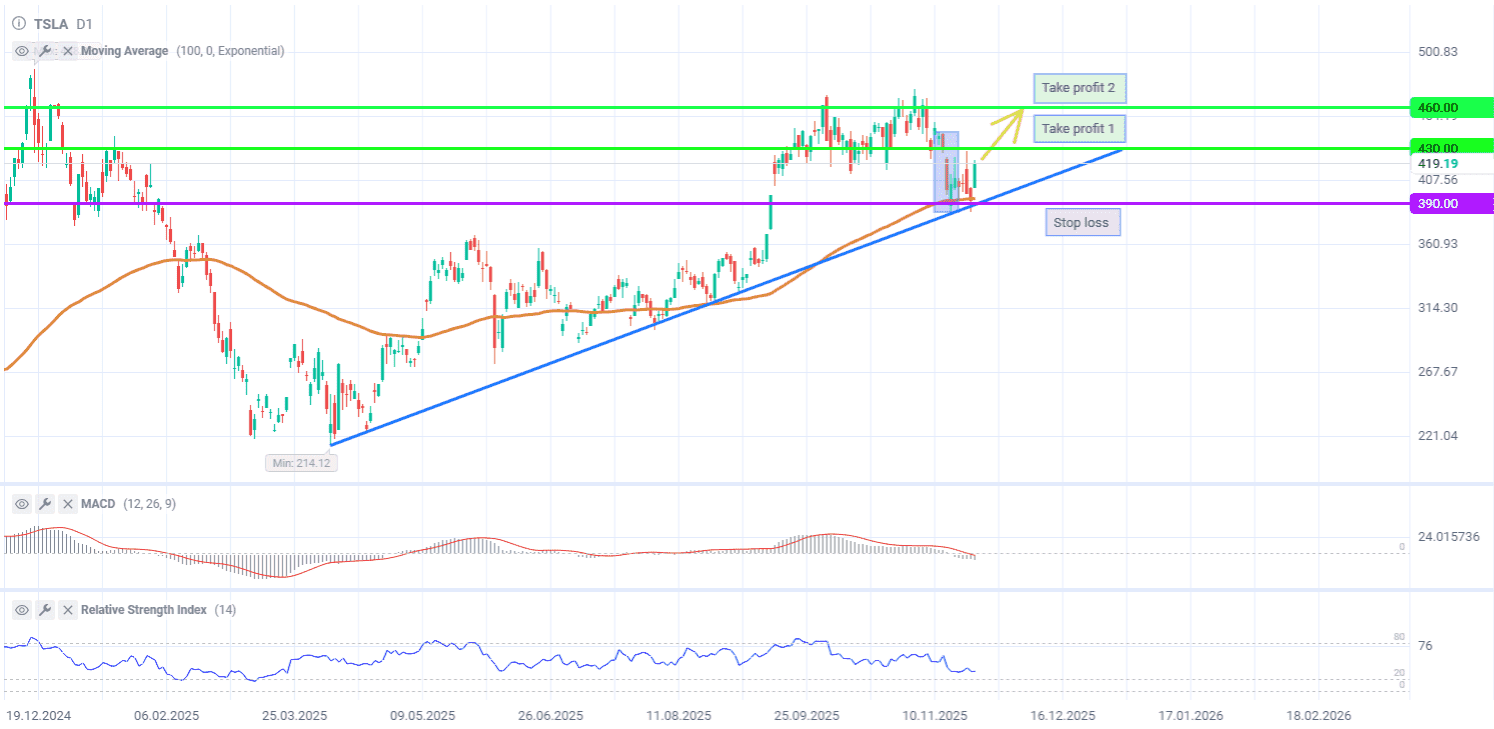Select the Stop loss label

point(1082,222)
